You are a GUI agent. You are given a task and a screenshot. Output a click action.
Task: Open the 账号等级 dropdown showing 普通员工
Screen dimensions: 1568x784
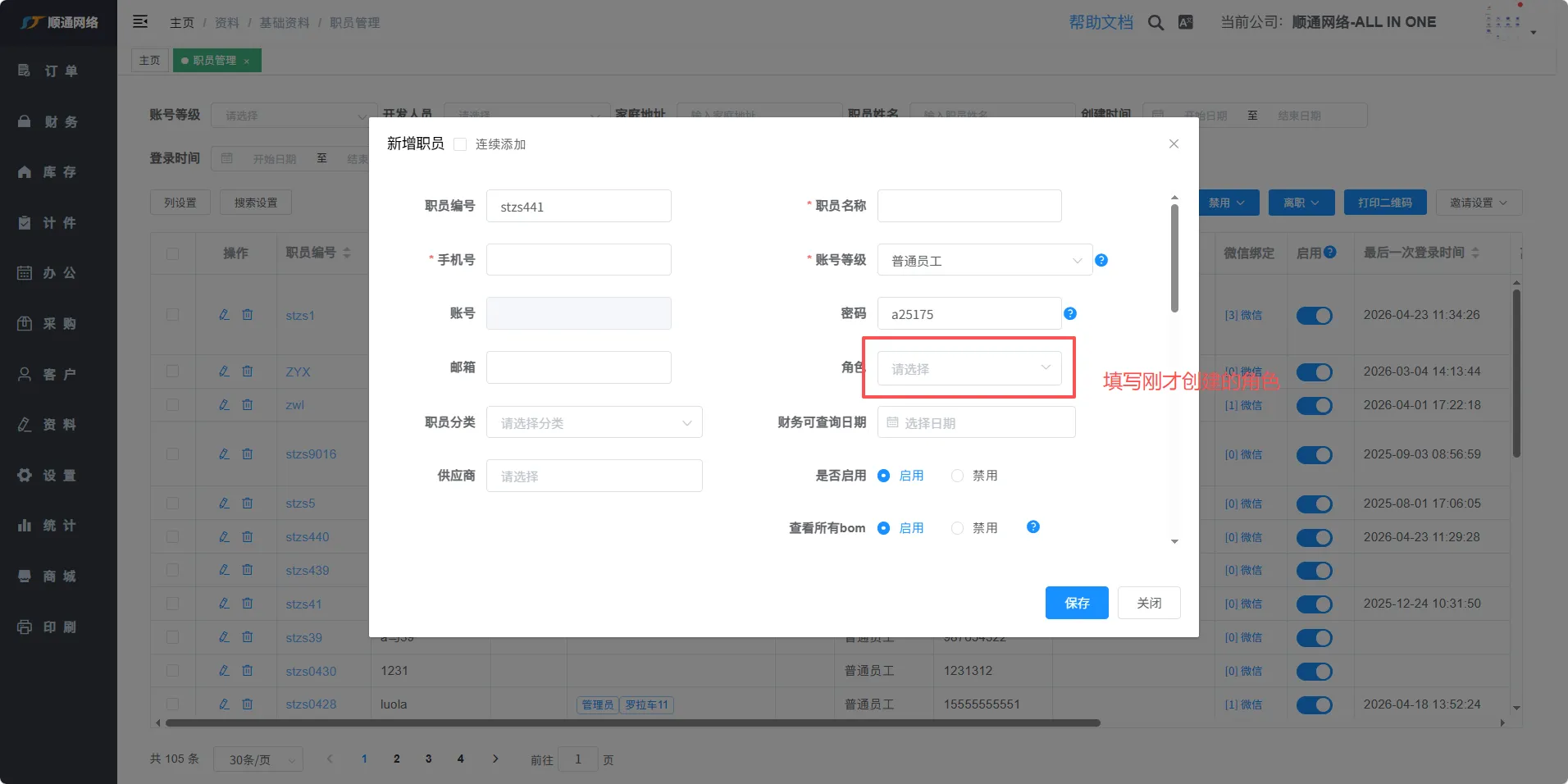[984, 260]
